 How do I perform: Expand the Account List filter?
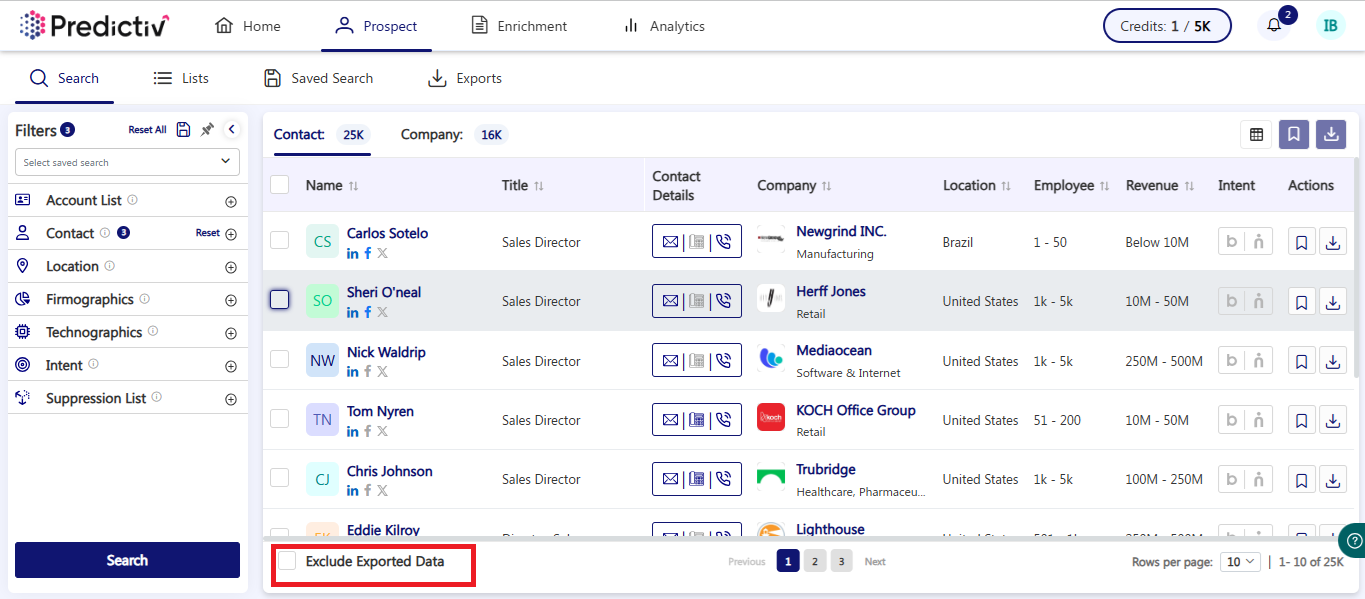[x=231, y=201]
